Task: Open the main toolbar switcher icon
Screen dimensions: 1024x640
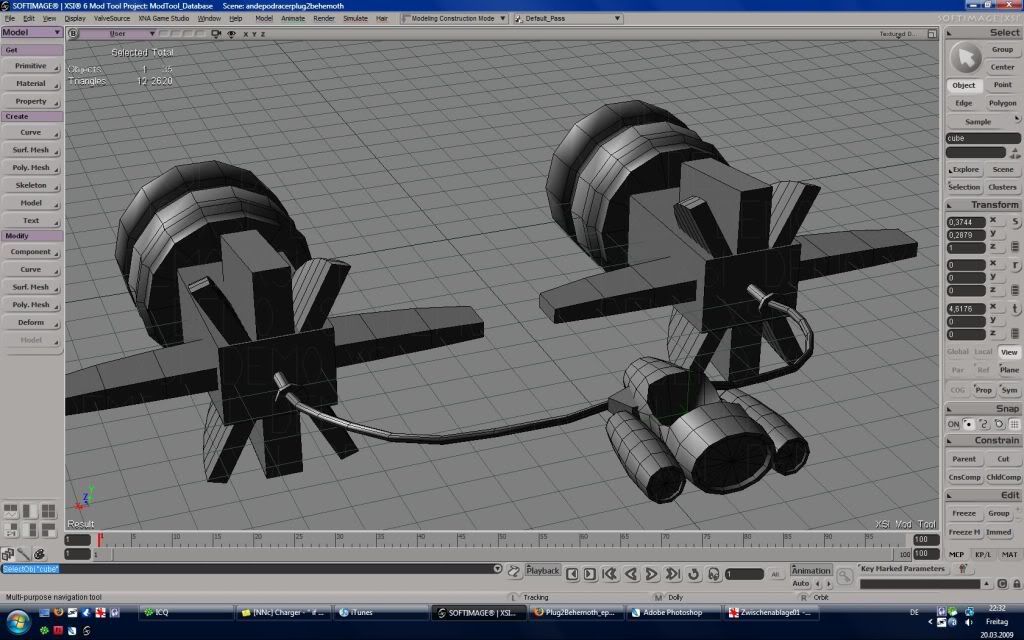Action: tap(8, 554)
